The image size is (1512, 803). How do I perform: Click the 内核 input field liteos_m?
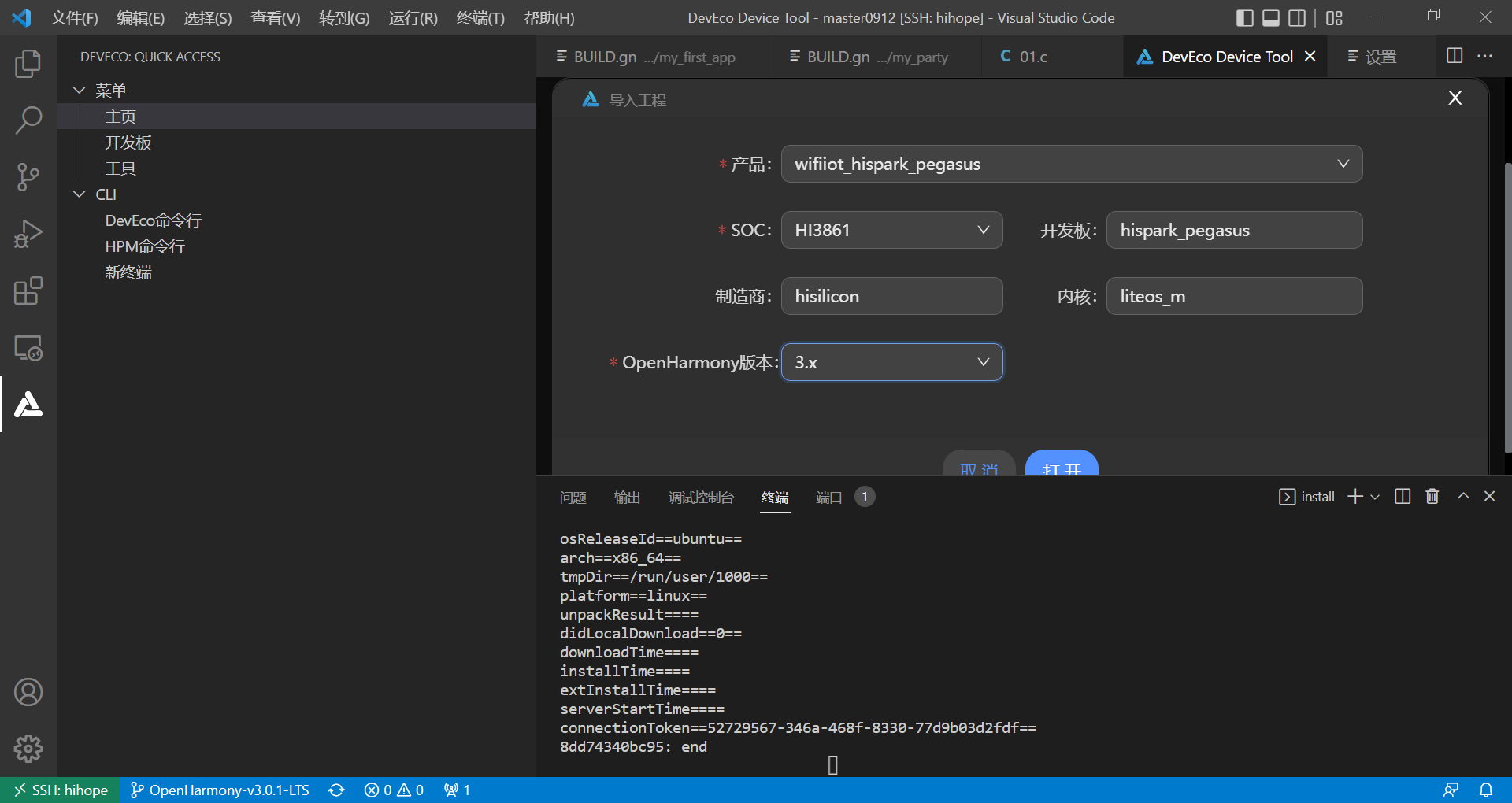click(x=1234, y=296)
